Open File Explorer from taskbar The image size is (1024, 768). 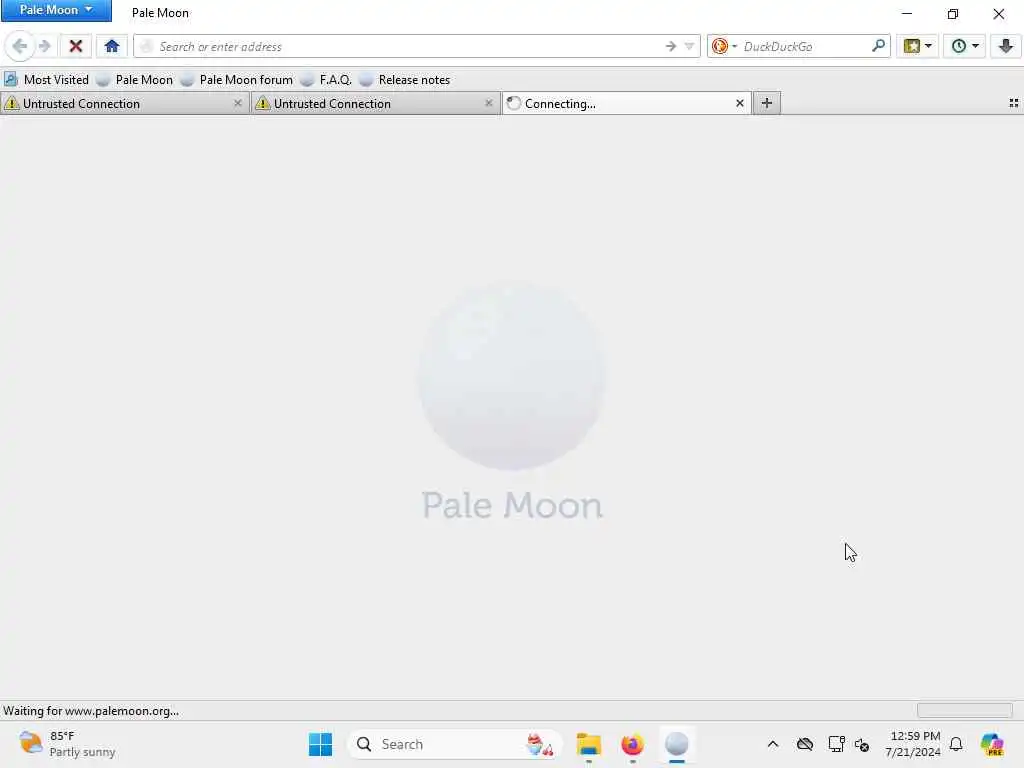coord(588,744)
